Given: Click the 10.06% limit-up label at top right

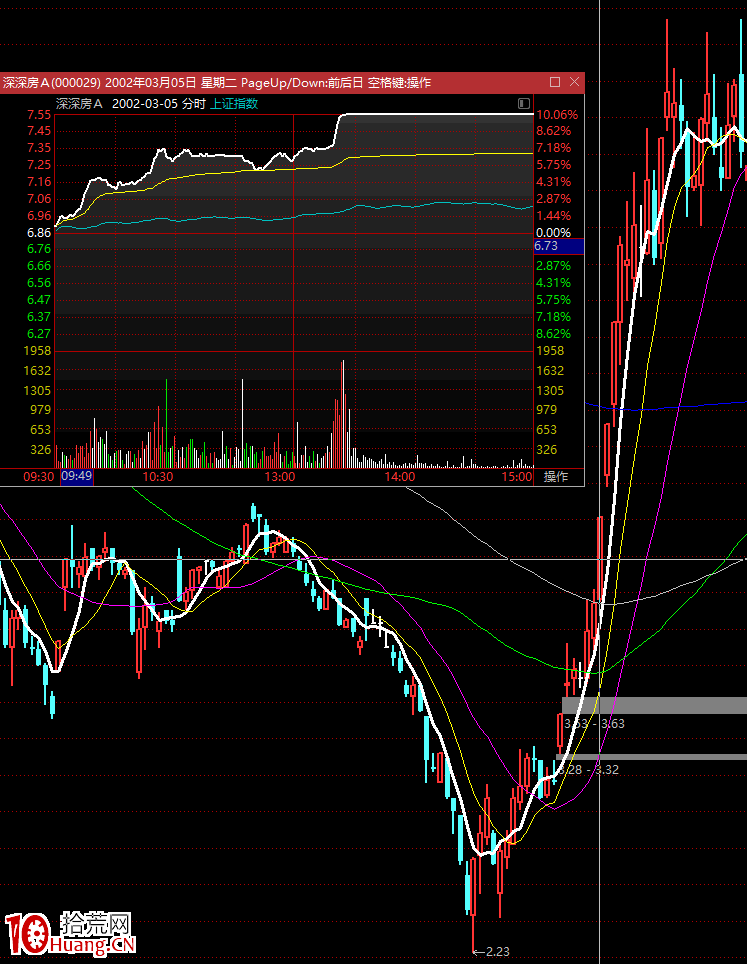Looking at the screenshot, I should tap(557, 115).
